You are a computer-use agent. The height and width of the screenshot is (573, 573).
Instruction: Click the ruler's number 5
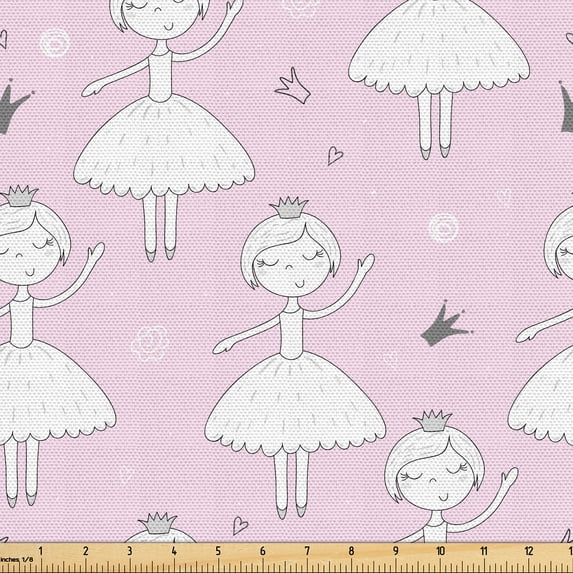(218, 551)
